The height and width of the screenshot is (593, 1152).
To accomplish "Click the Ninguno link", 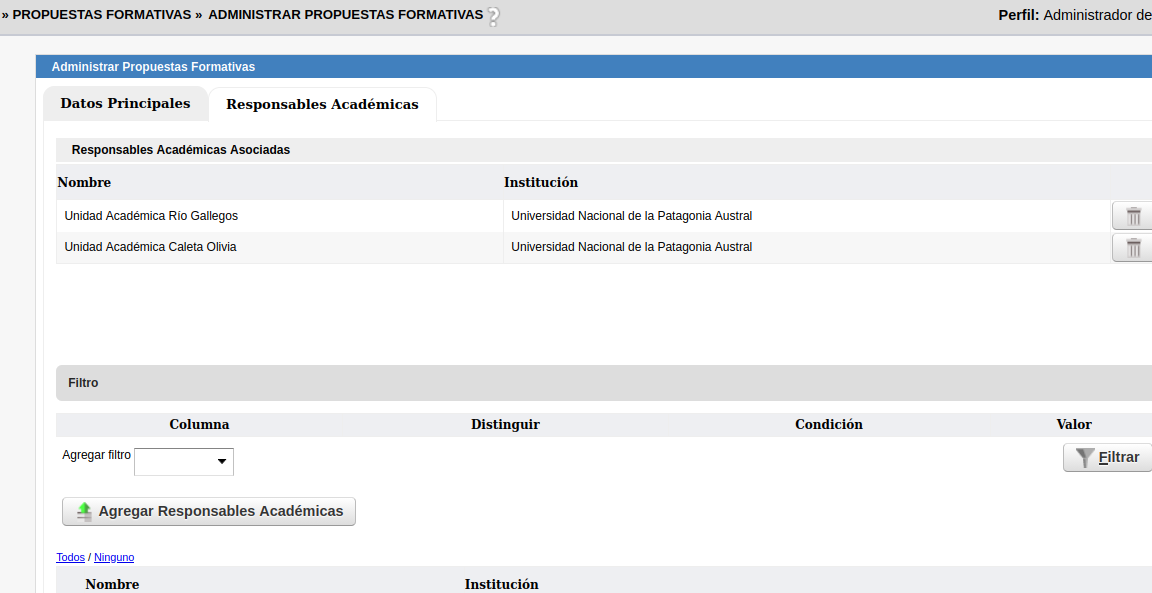I will click(x=114, y=557).
